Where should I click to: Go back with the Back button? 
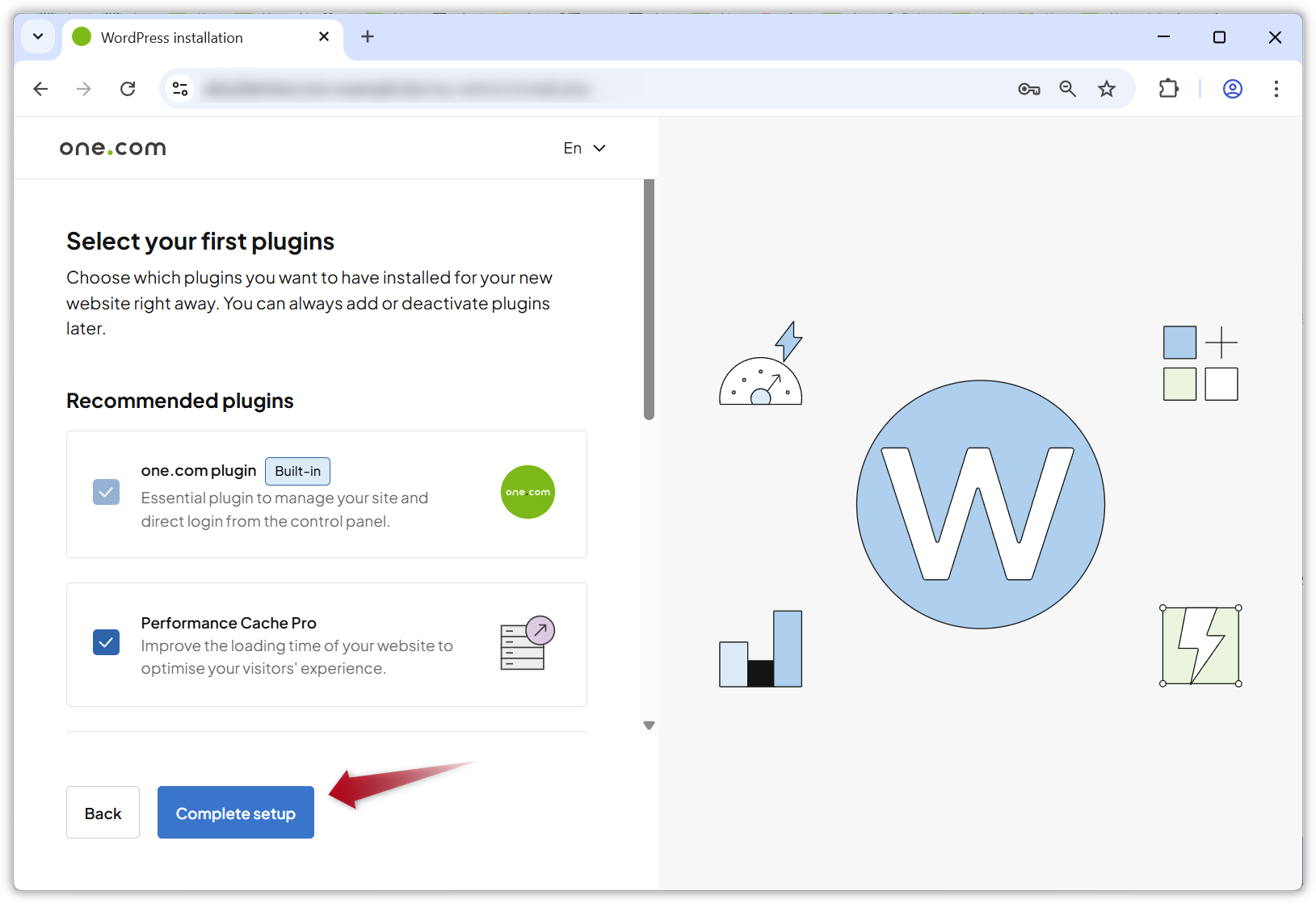click(103, 813)
